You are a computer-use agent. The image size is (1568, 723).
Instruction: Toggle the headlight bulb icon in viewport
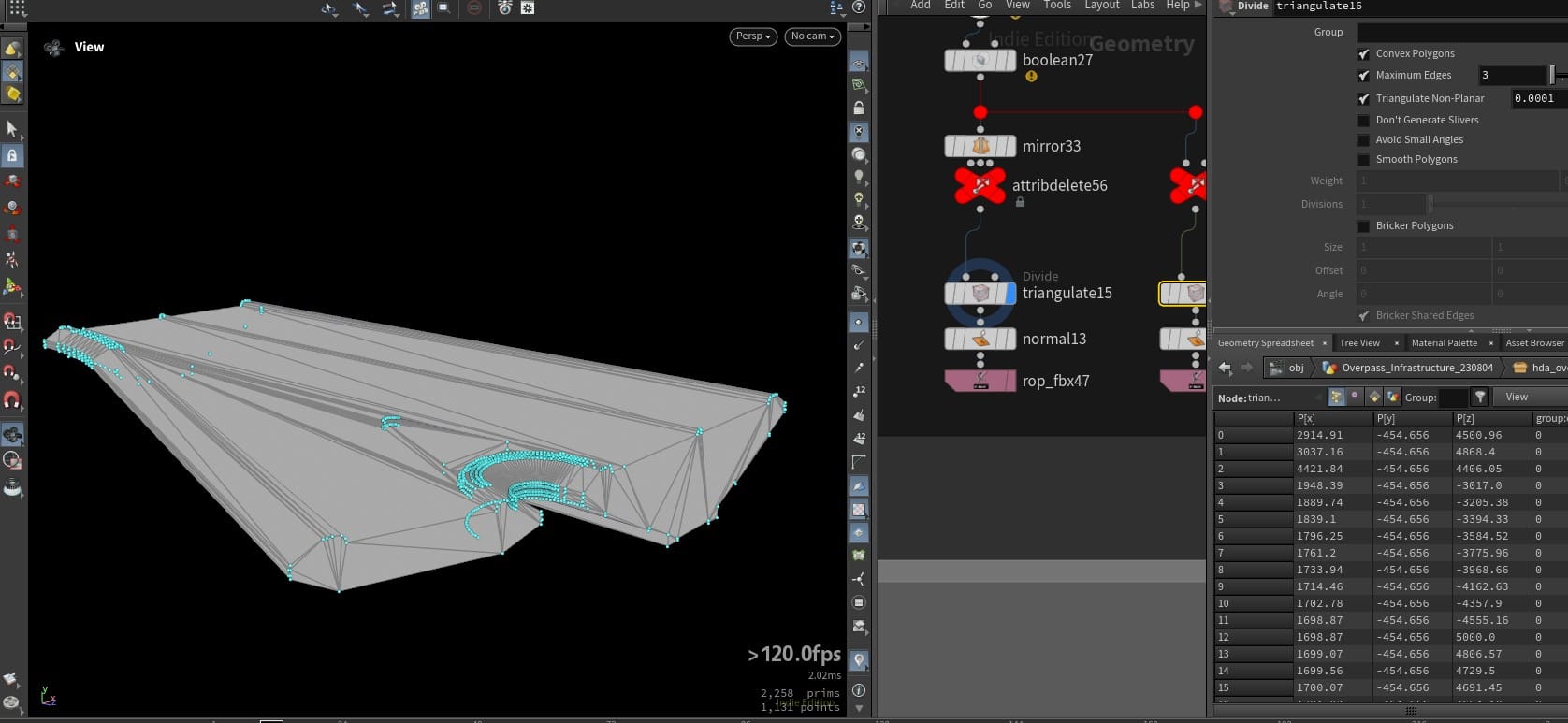(859, 177)
